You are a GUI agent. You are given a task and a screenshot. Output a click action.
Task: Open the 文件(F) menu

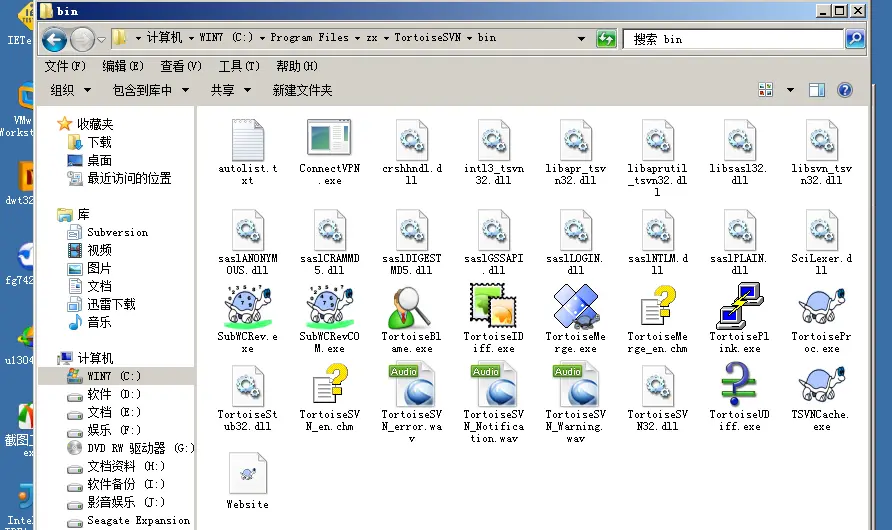click(65, 67)
